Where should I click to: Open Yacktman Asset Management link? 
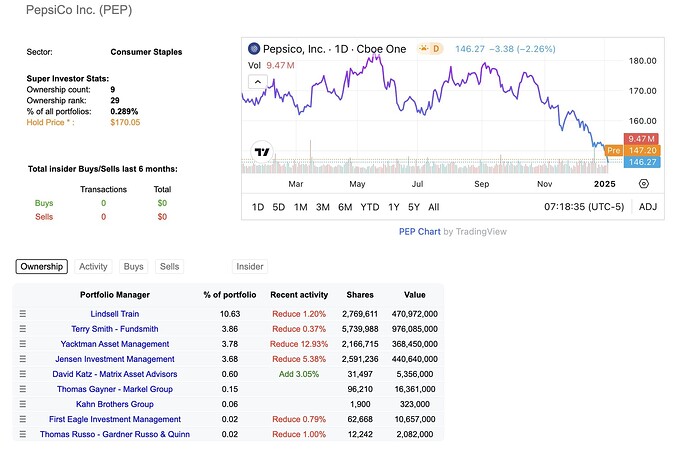114,344
